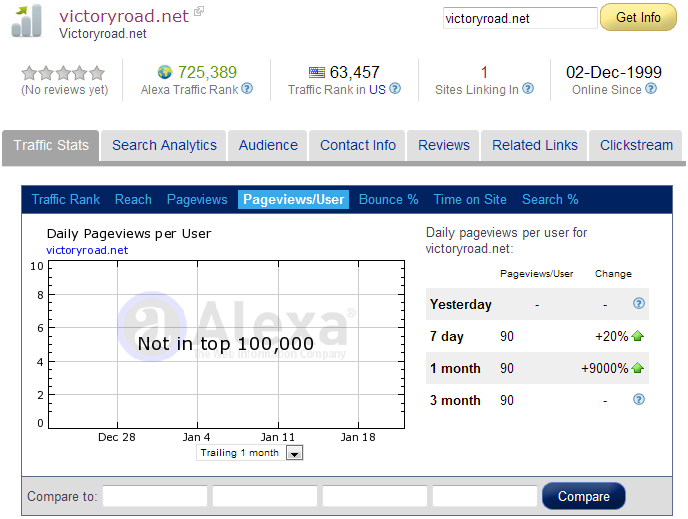Click the bar chart logo icon

click(27, 20)
